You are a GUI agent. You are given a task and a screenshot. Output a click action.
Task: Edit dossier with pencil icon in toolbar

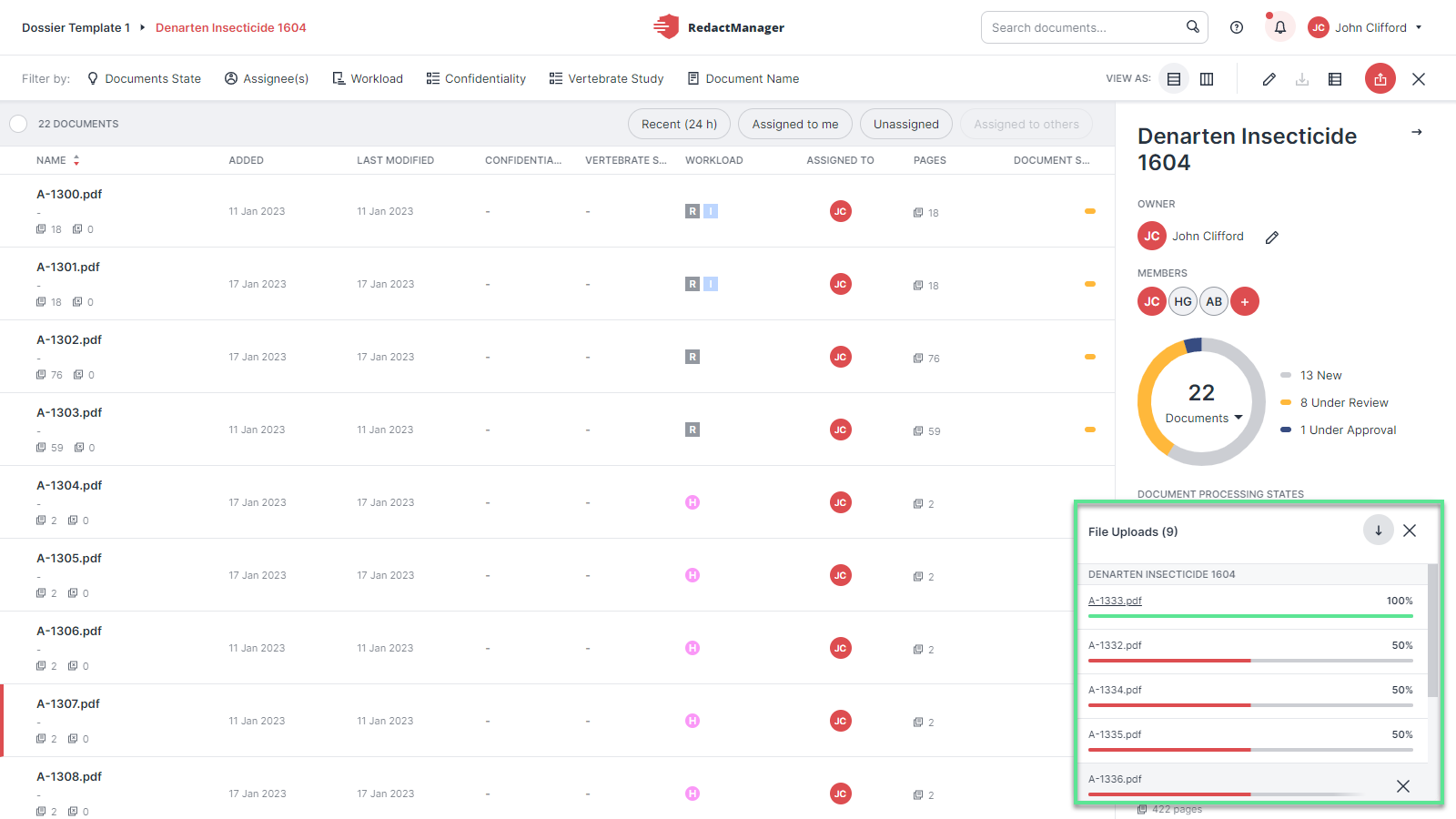pyautogui.click(x=1269, y=79)
